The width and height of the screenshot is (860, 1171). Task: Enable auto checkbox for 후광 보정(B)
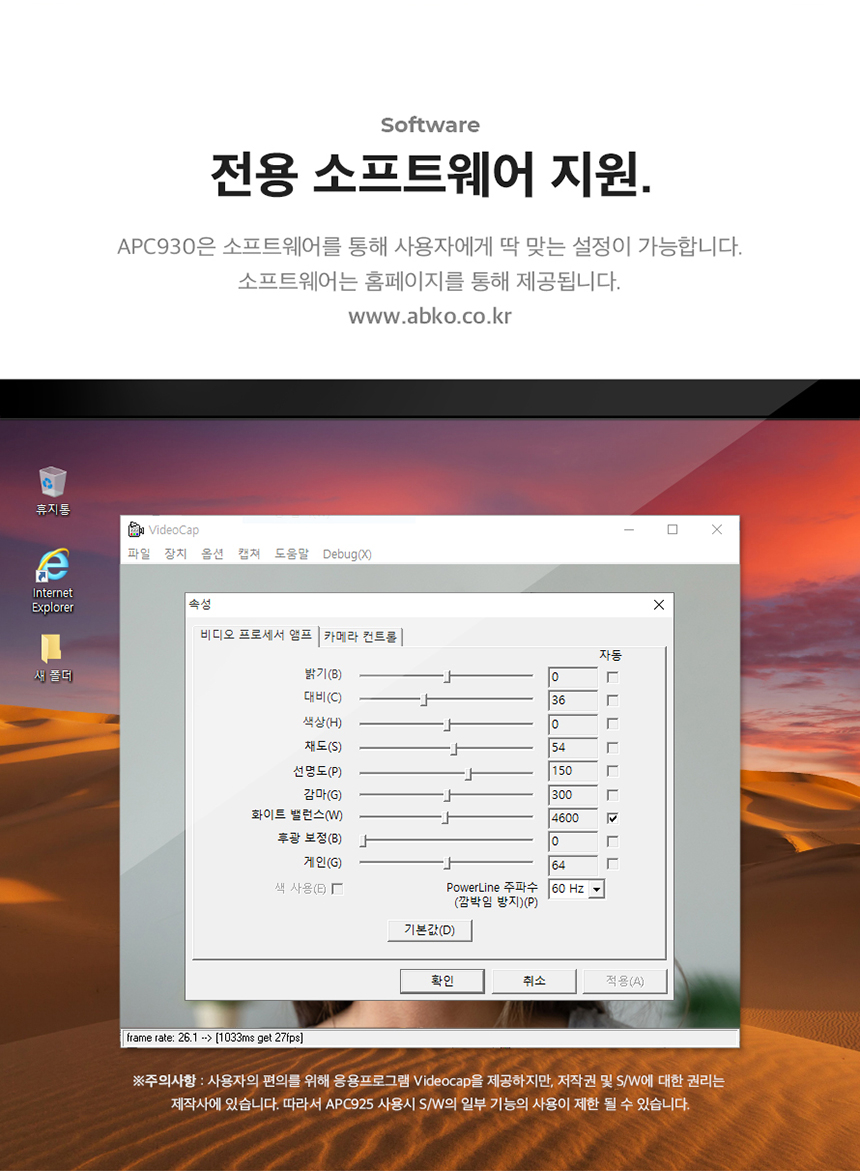[613, 842]
